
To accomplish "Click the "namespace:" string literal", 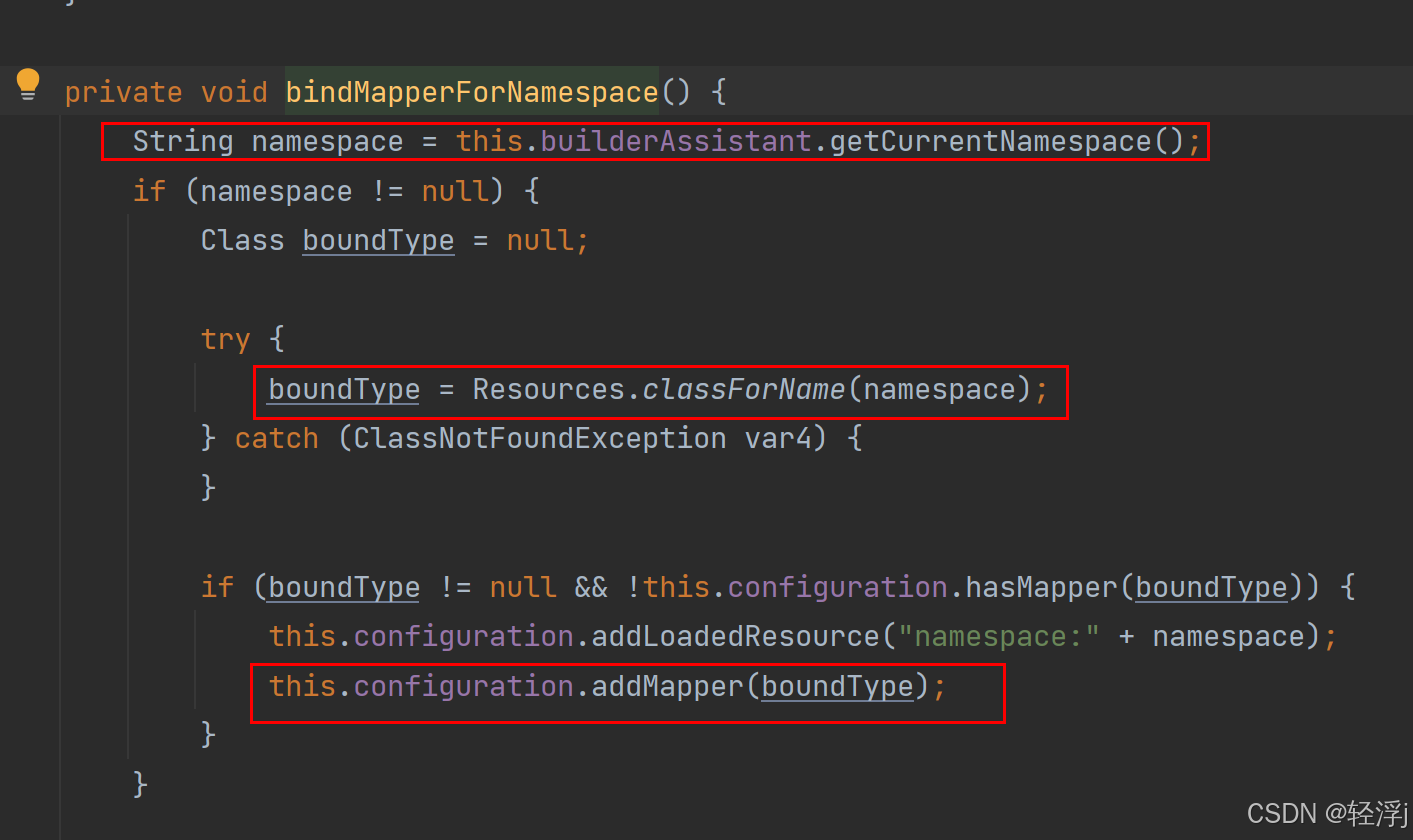I will point(999,636).
